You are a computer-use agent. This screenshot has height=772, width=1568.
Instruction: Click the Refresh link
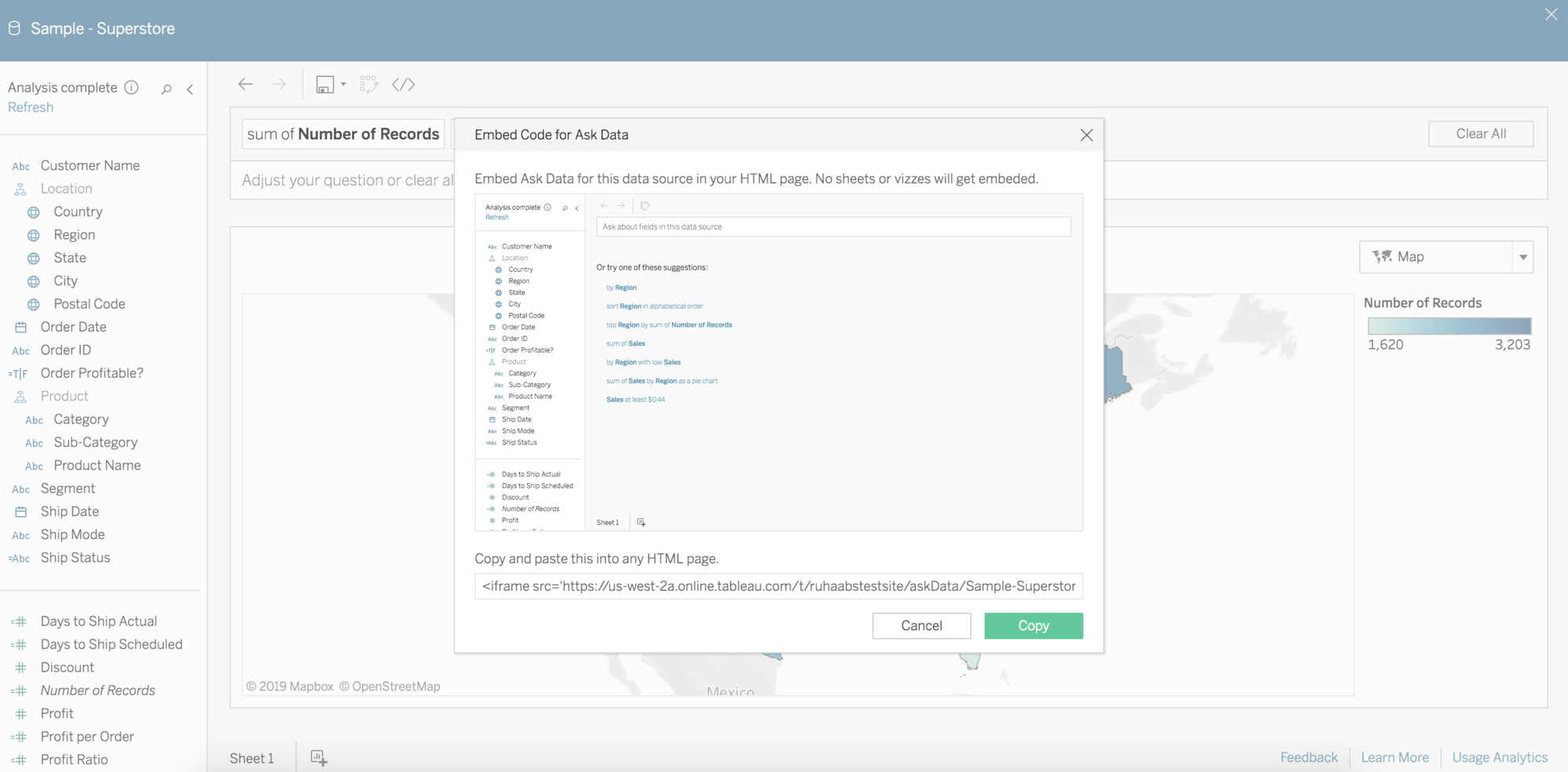click(x=31, y=107)
